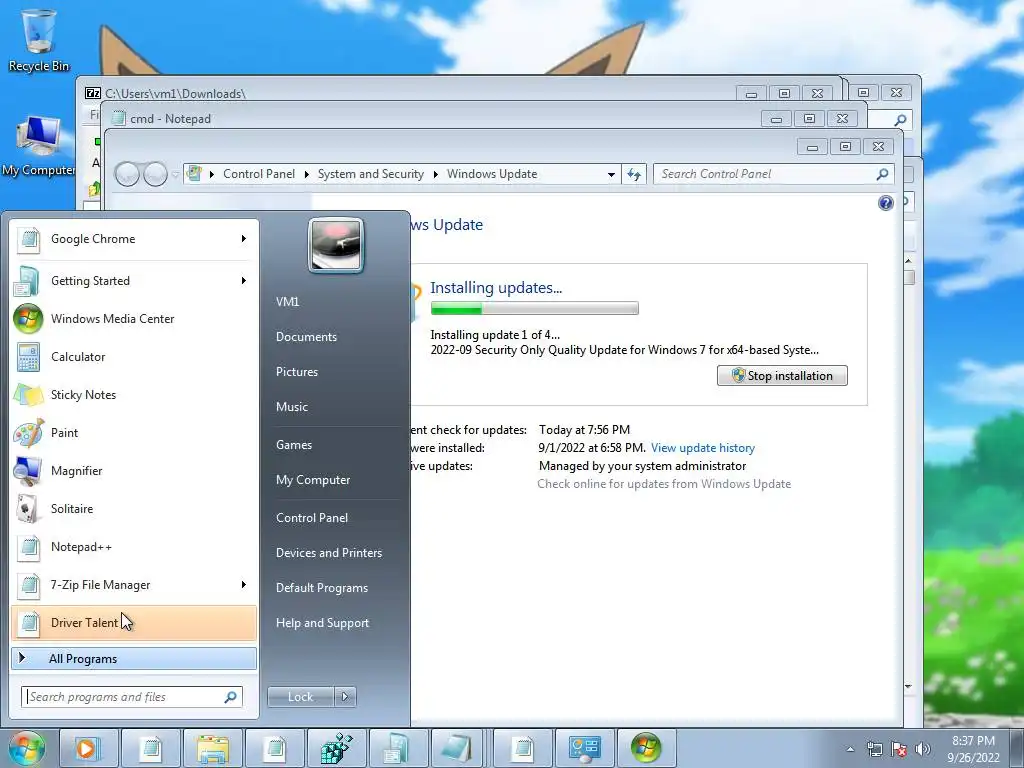Click the Windows flag orb taskbar icon
The height and width of the screenshot is (768, 1024).
(646, 748)
